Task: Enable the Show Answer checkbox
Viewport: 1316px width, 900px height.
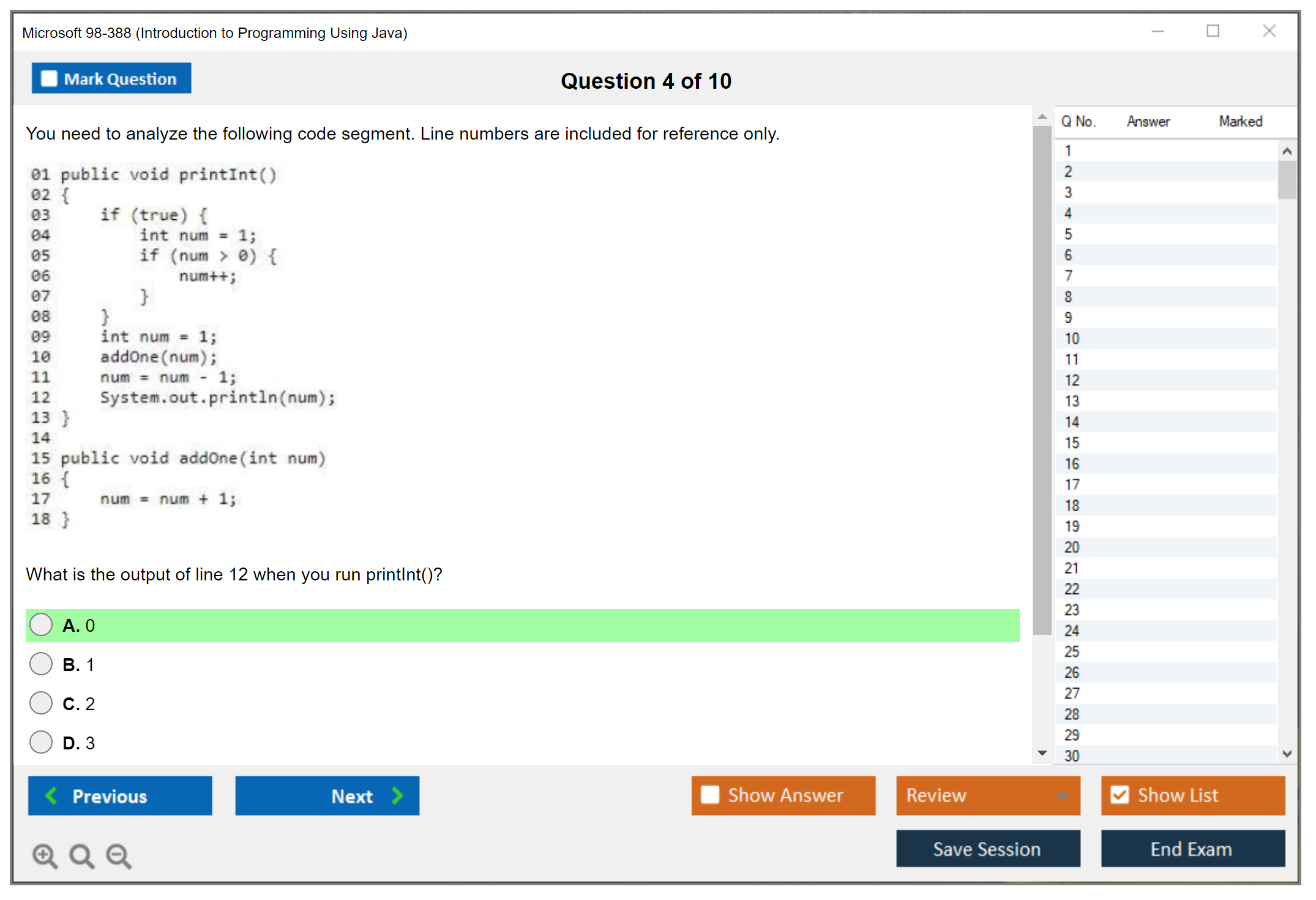Action: pos(710,795)
